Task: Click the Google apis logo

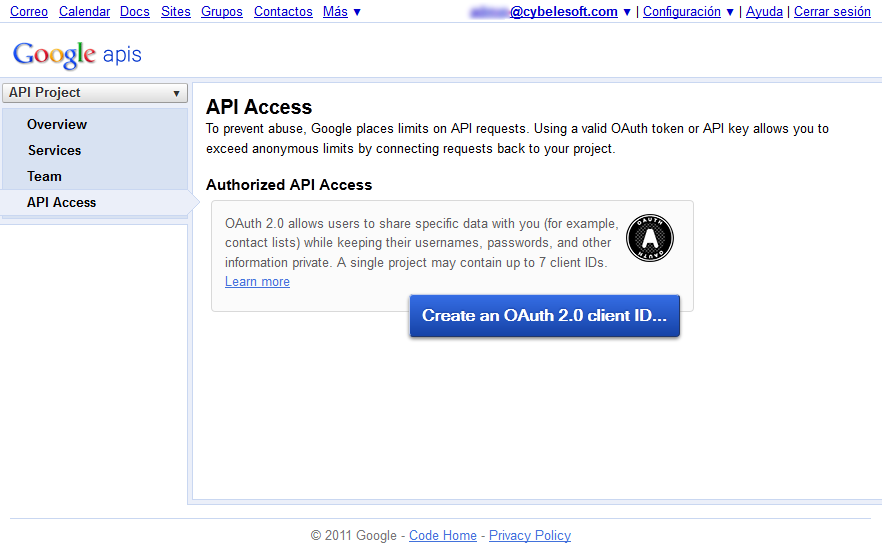Action: (77, 55)
